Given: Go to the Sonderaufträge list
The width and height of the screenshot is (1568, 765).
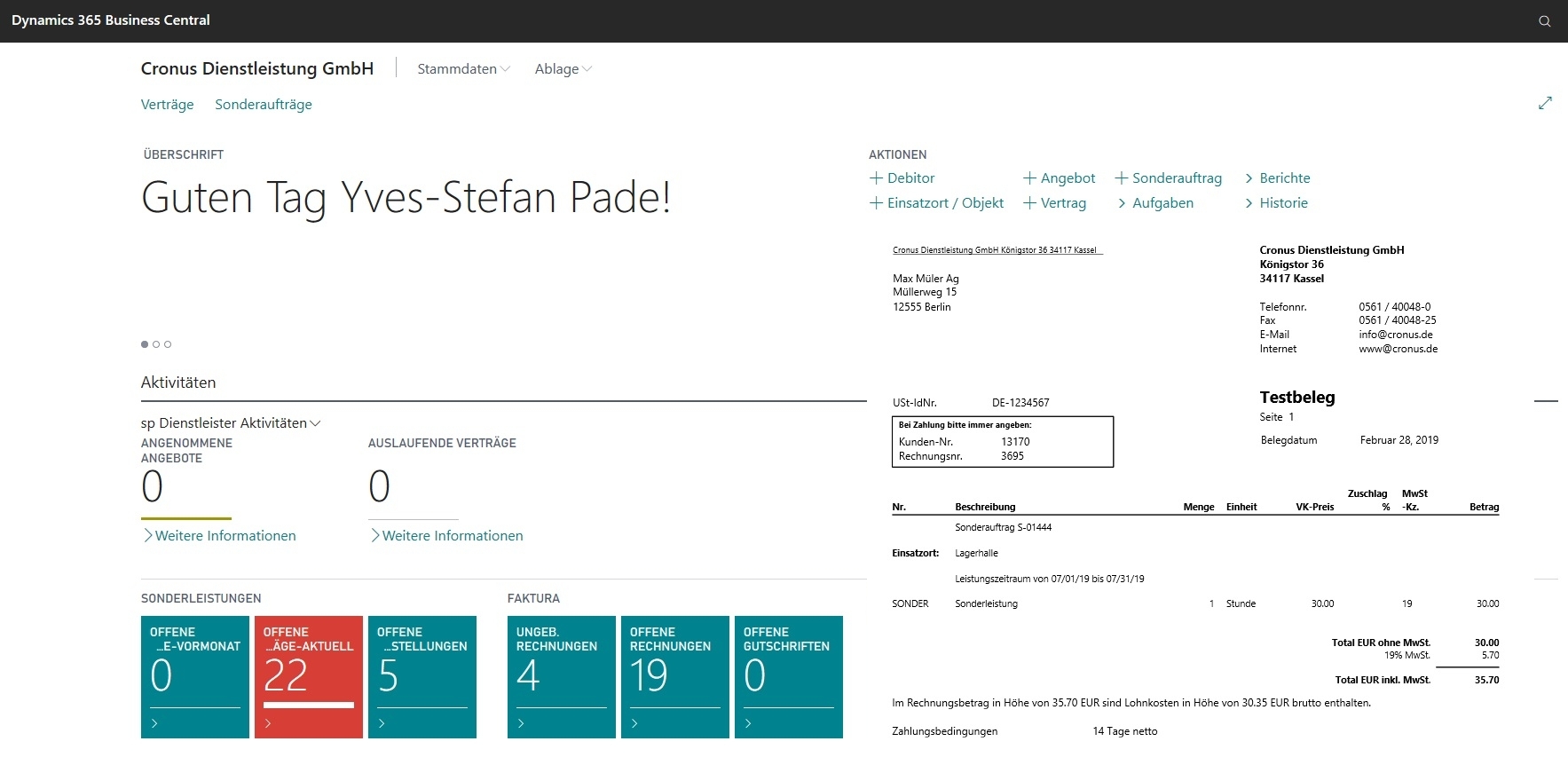Looking at the screenshot, I should 264,105.
